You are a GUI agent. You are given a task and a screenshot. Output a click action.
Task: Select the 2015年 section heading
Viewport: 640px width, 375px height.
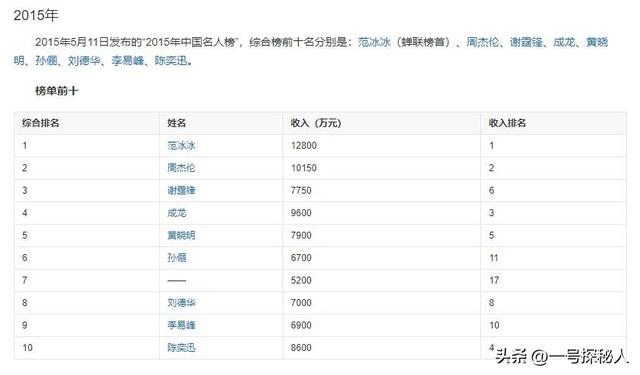point(36,15)
